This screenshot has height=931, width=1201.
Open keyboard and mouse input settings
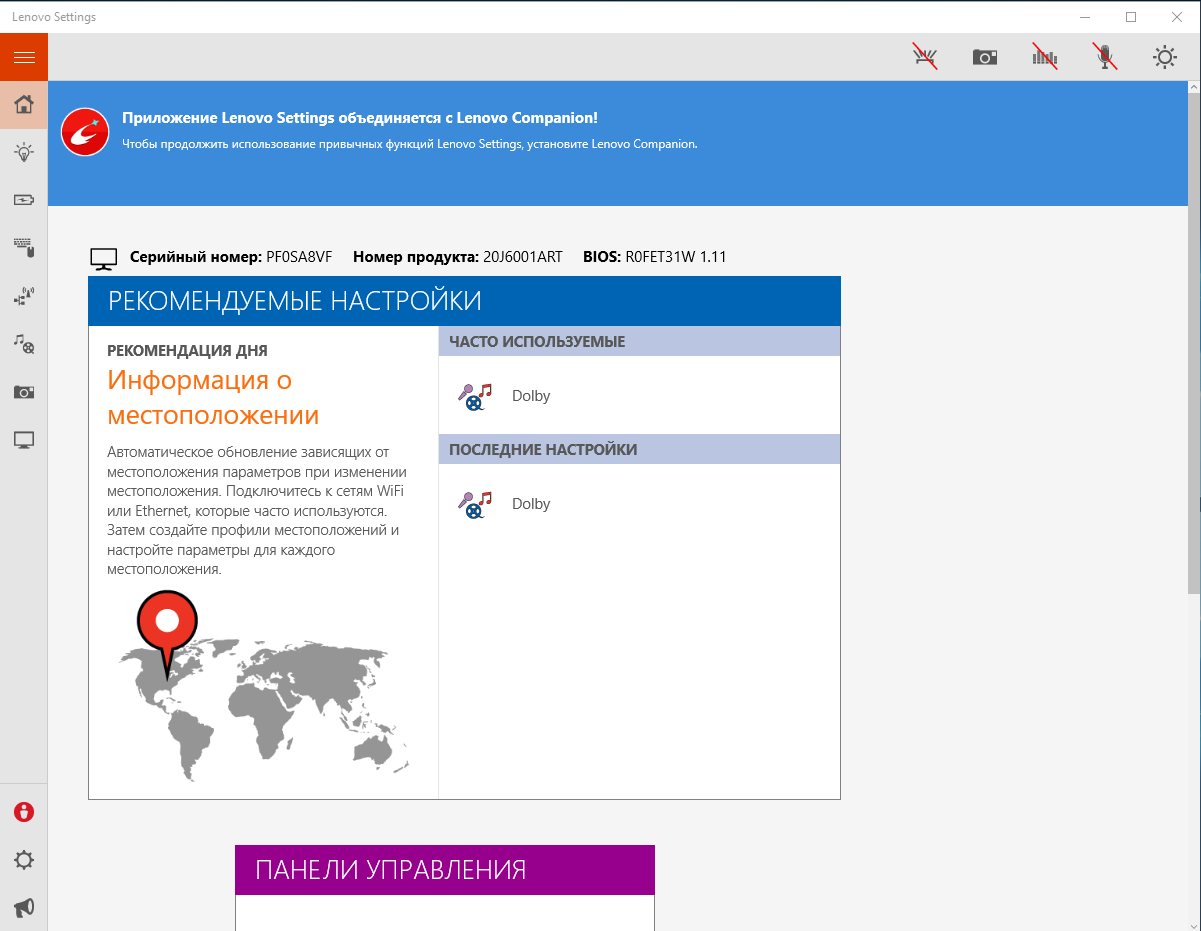pos(24,247)
